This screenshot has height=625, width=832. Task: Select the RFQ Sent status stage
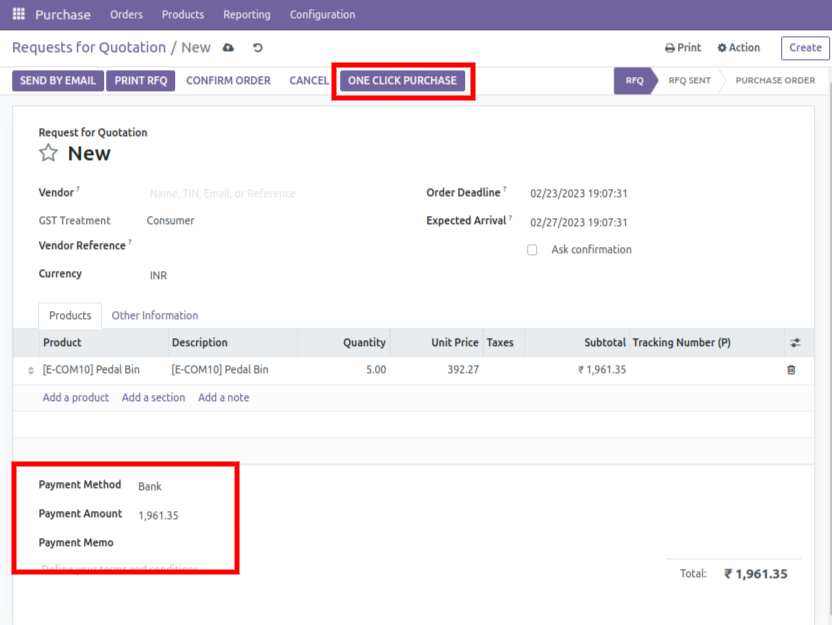pos(689,81)
